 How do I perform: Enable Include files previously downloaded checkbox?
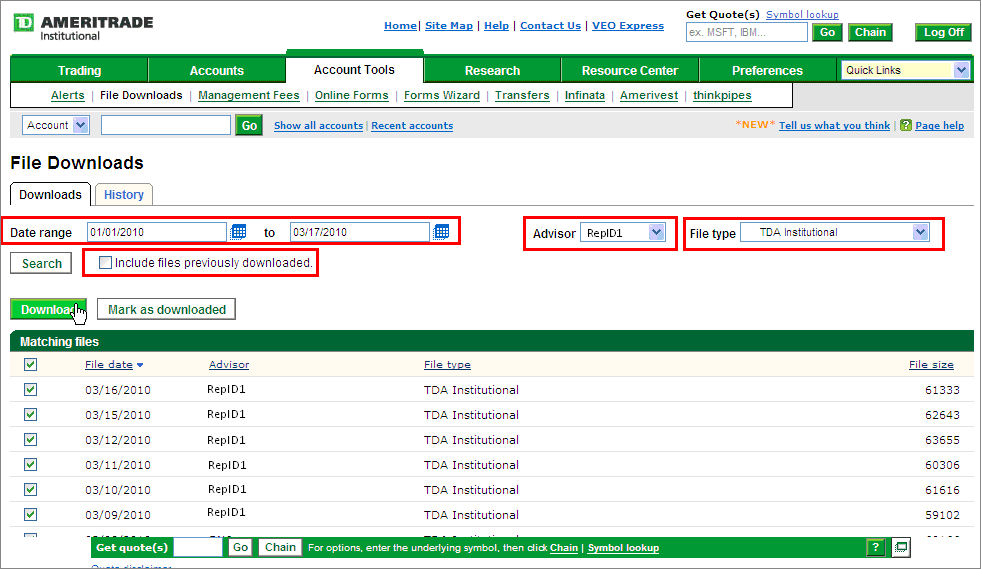click(x=106, y=263)
